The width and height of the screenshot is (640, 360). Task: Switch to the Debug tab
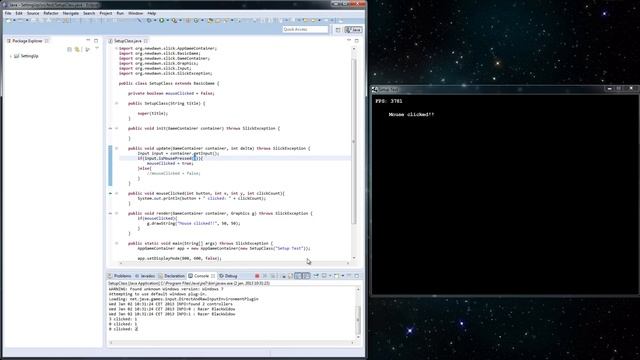coord(228,276)
